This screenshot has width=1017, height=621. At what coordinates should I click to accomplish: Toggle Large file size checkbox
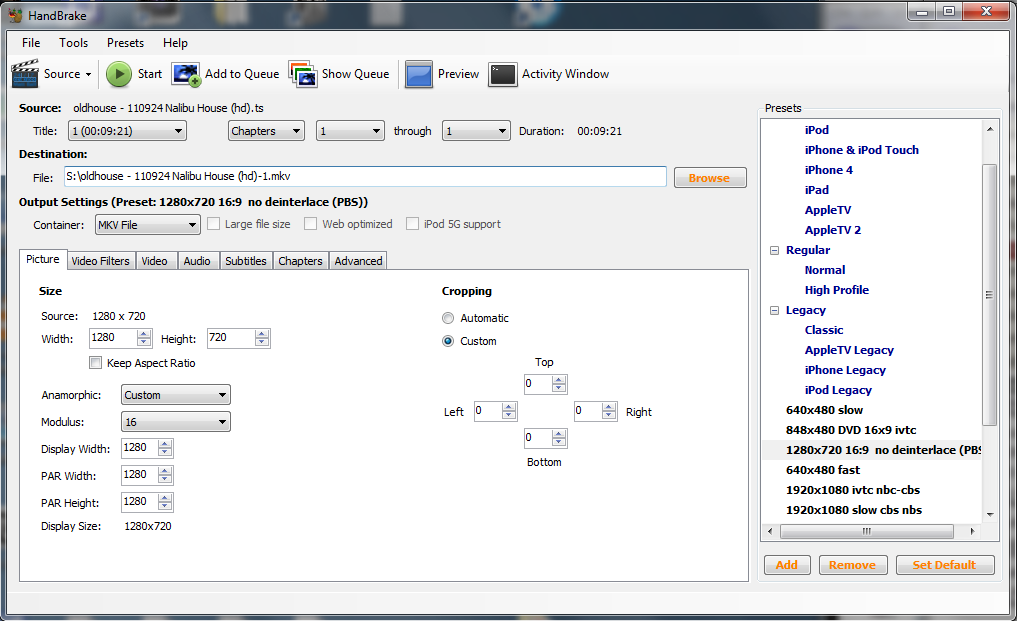pos(213,224)
